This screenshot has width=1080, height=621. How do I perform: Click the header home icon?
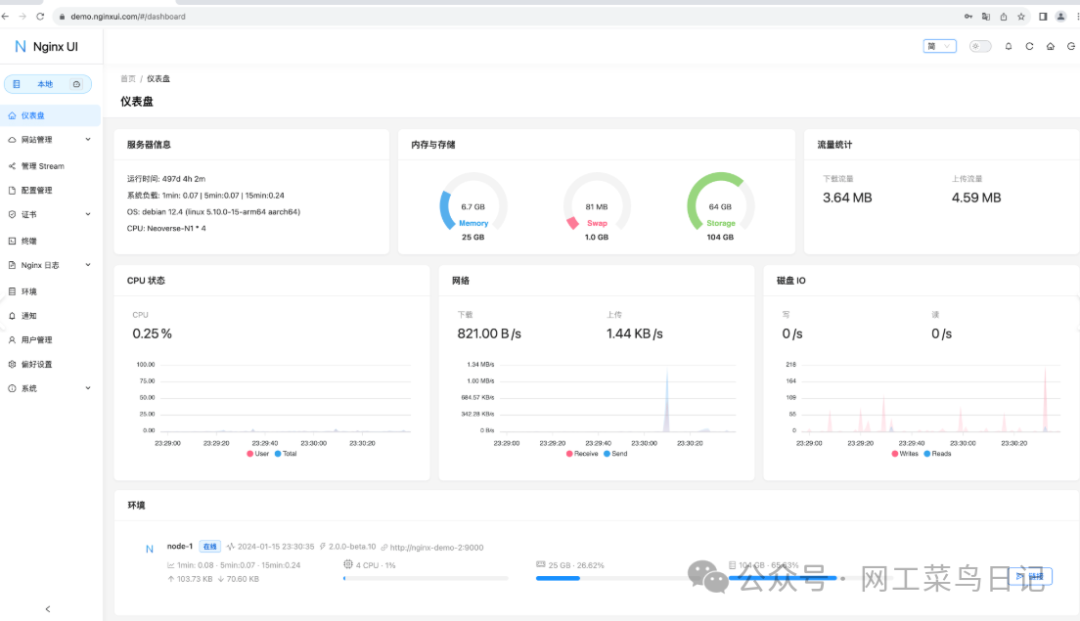pos(1050,46)
